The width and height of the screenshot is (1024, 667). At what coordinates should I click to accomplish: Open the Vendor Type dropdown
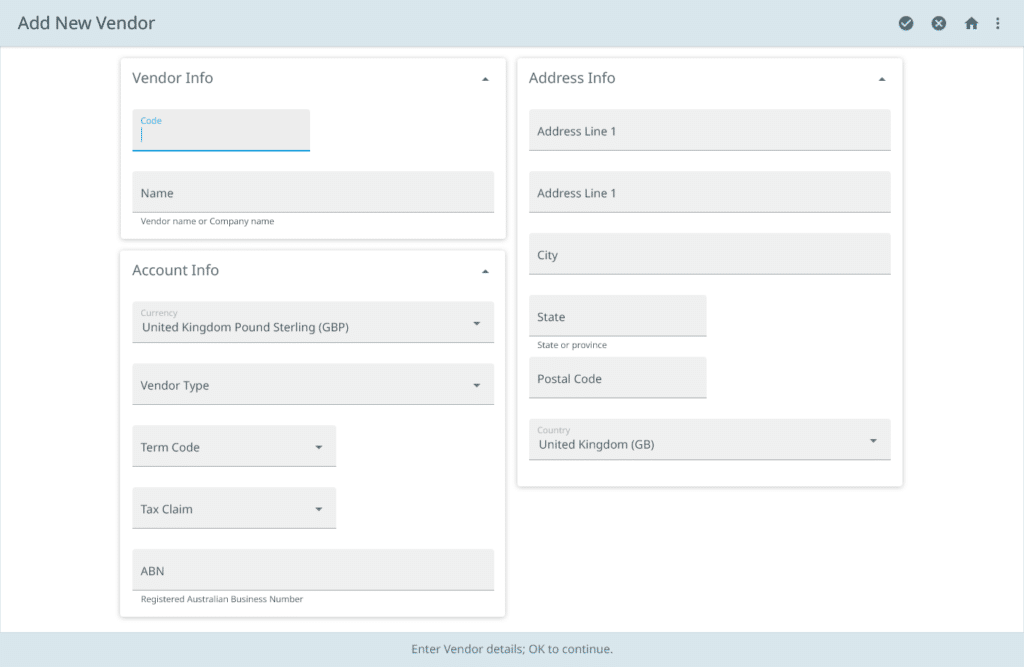coord(313,384)
